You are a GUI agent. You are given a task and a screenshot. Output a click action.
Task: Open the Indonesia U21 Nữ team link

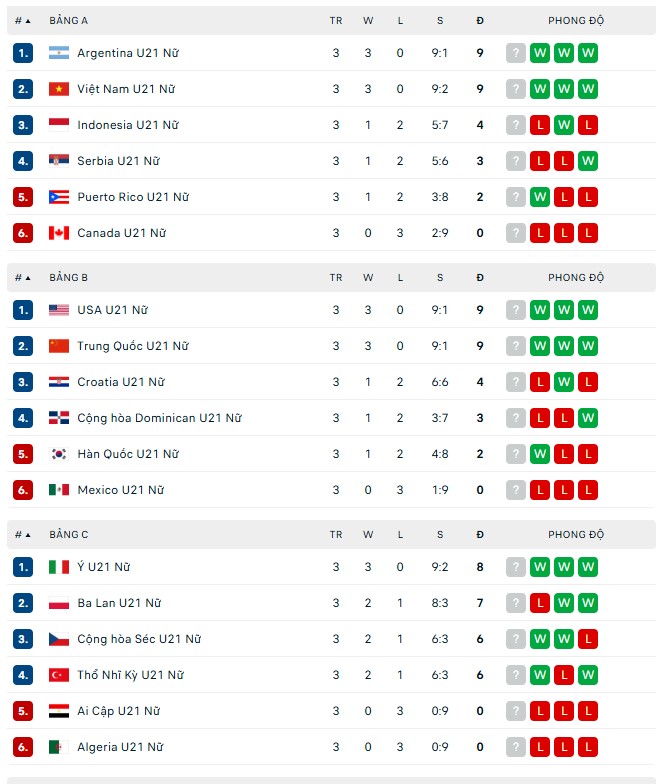click(x=128, y=125)
